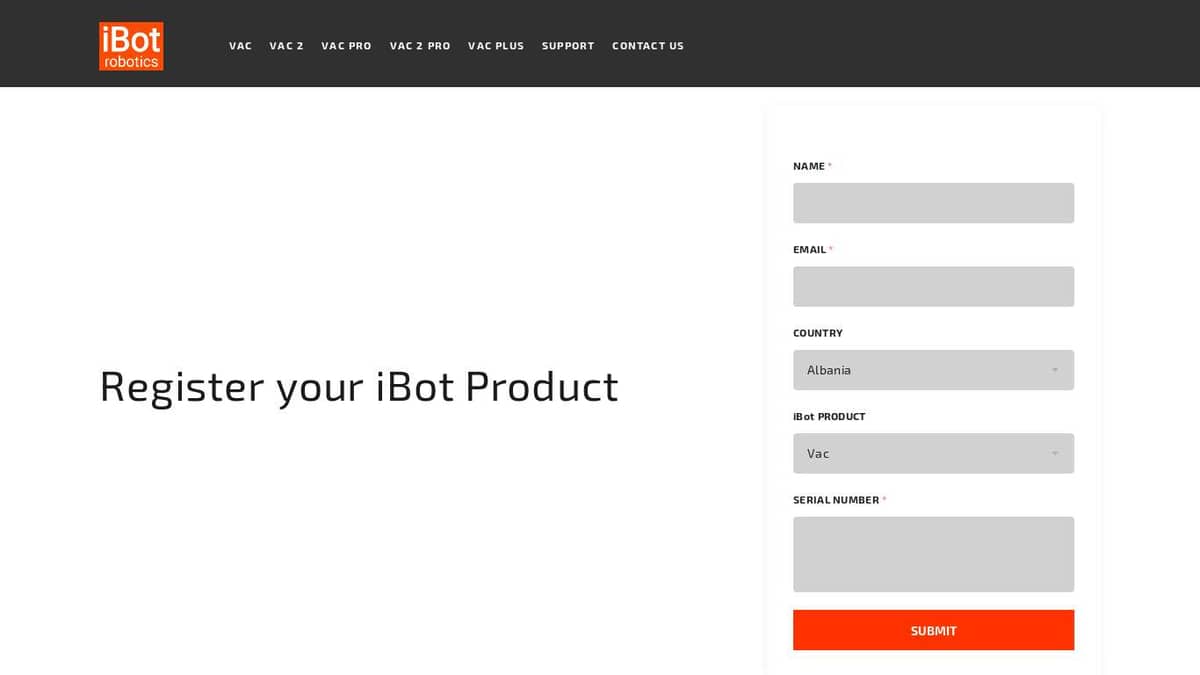Click the current Albania selection
Image resolution: width=1200 pixels, height=675 pixels.
pyautogui.click(x=828, y=369)
